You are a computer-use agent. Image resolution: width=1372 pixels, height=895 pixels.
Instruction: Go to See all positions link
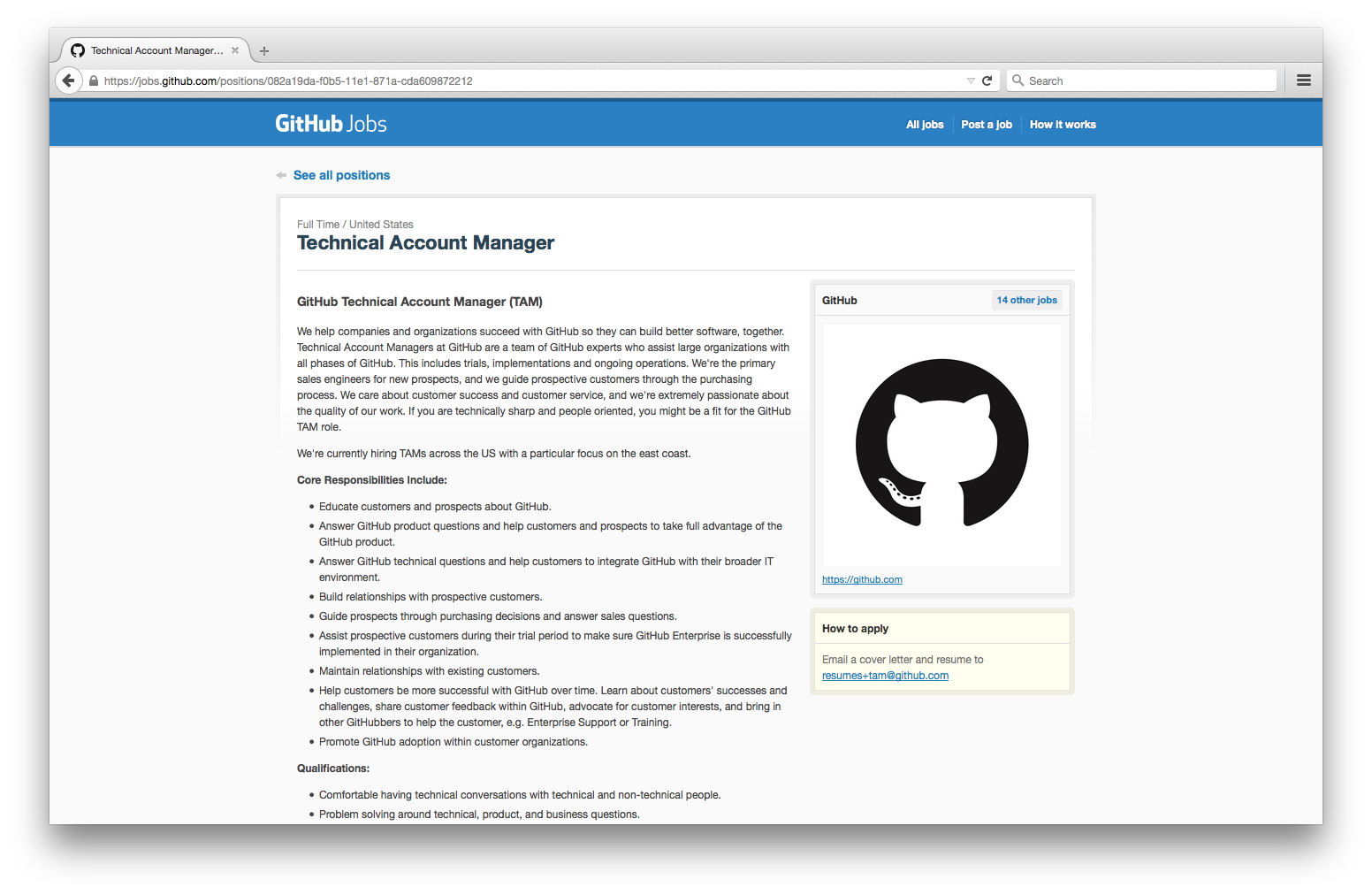[x=341, y=175]
